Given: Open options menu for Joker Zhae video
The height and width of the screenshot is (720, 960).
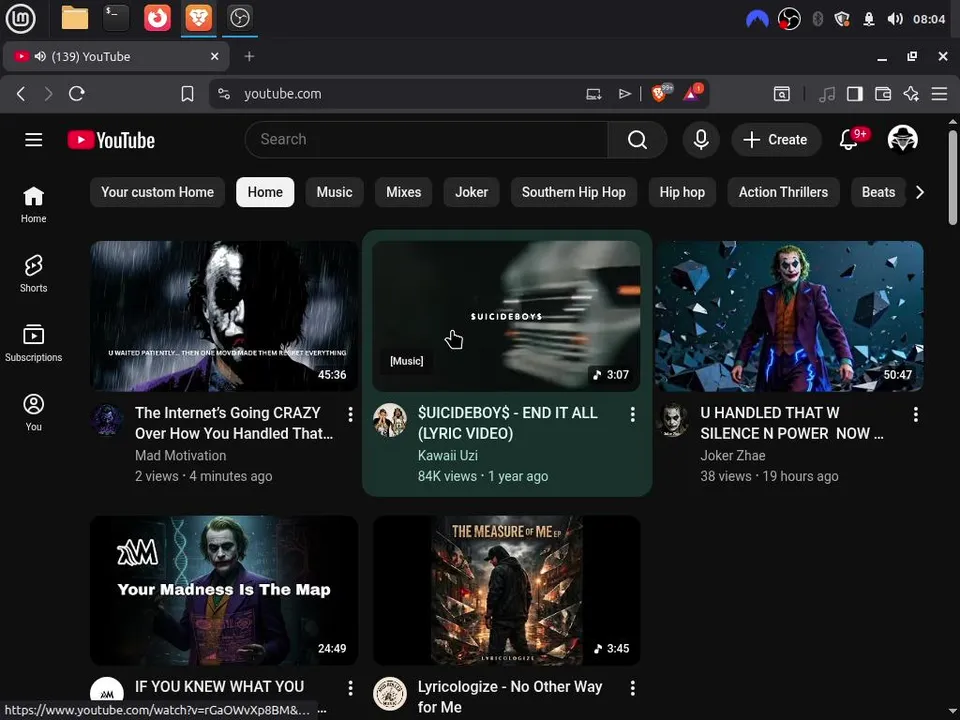Looking at the screenshot, I should [x=915, y=414].
